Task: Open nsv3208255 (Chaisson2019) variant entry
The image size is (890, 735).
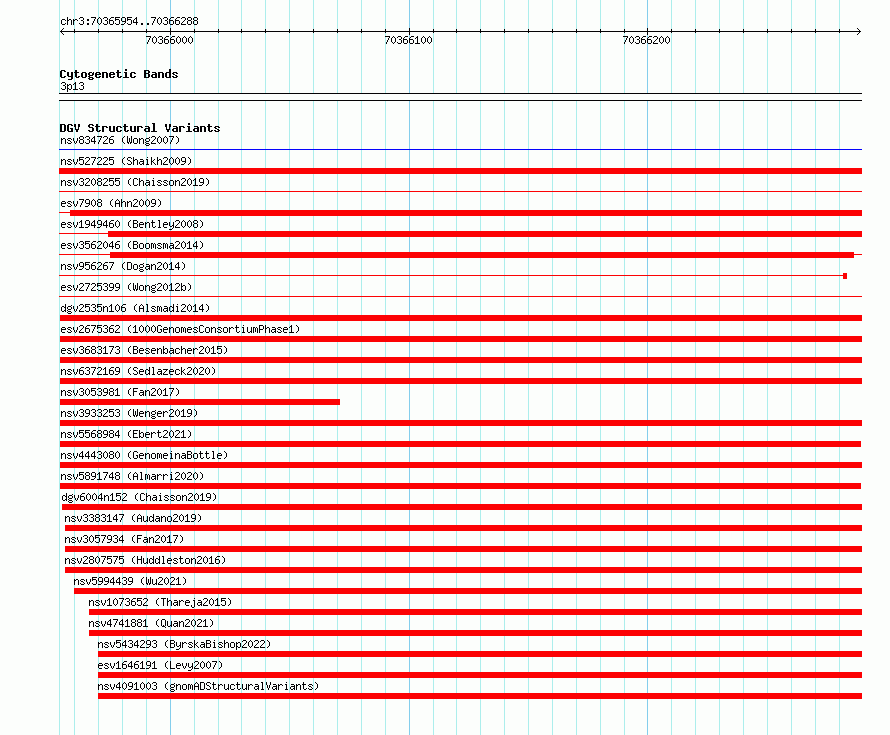Action: 135,182
